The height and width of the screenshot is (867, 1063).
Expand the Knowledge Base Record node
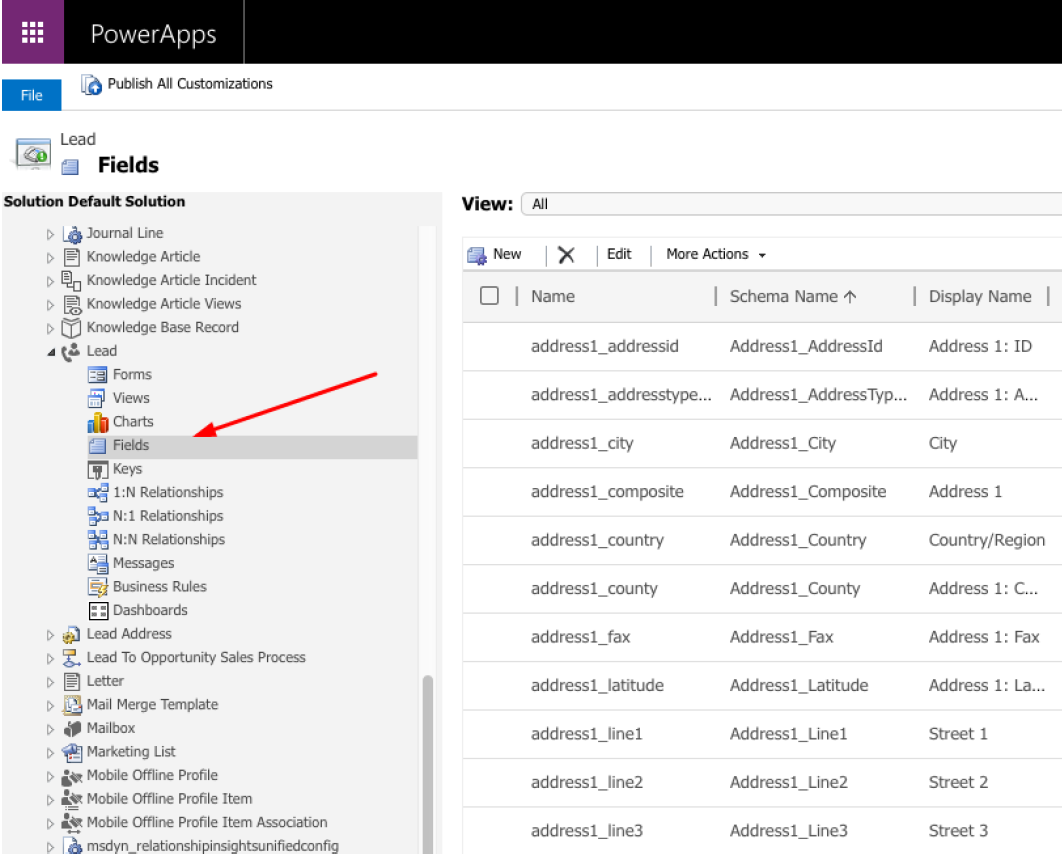point(50,328)
